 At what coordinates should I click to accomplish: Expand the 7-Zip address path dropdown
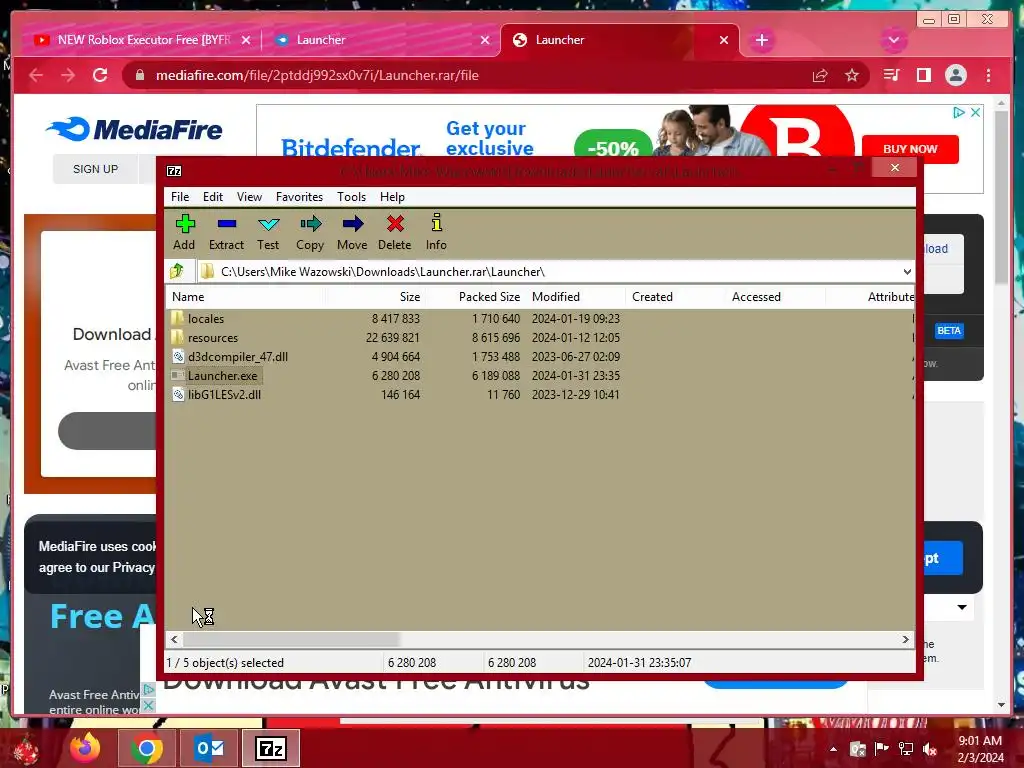click(907, 272)
